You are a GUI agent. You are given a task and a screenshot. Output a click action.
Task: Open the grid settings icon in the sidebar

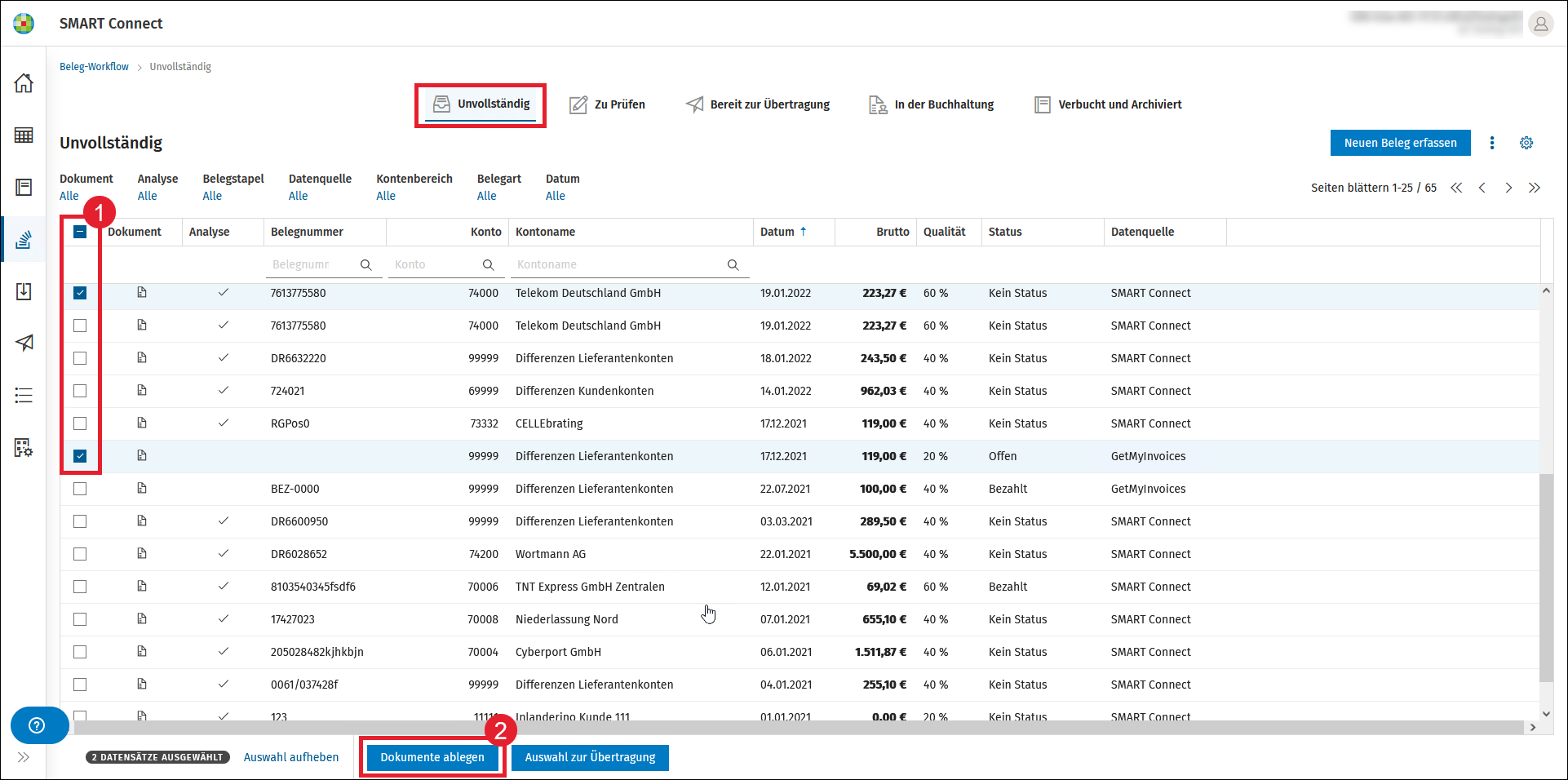click(x=24, y=448)
